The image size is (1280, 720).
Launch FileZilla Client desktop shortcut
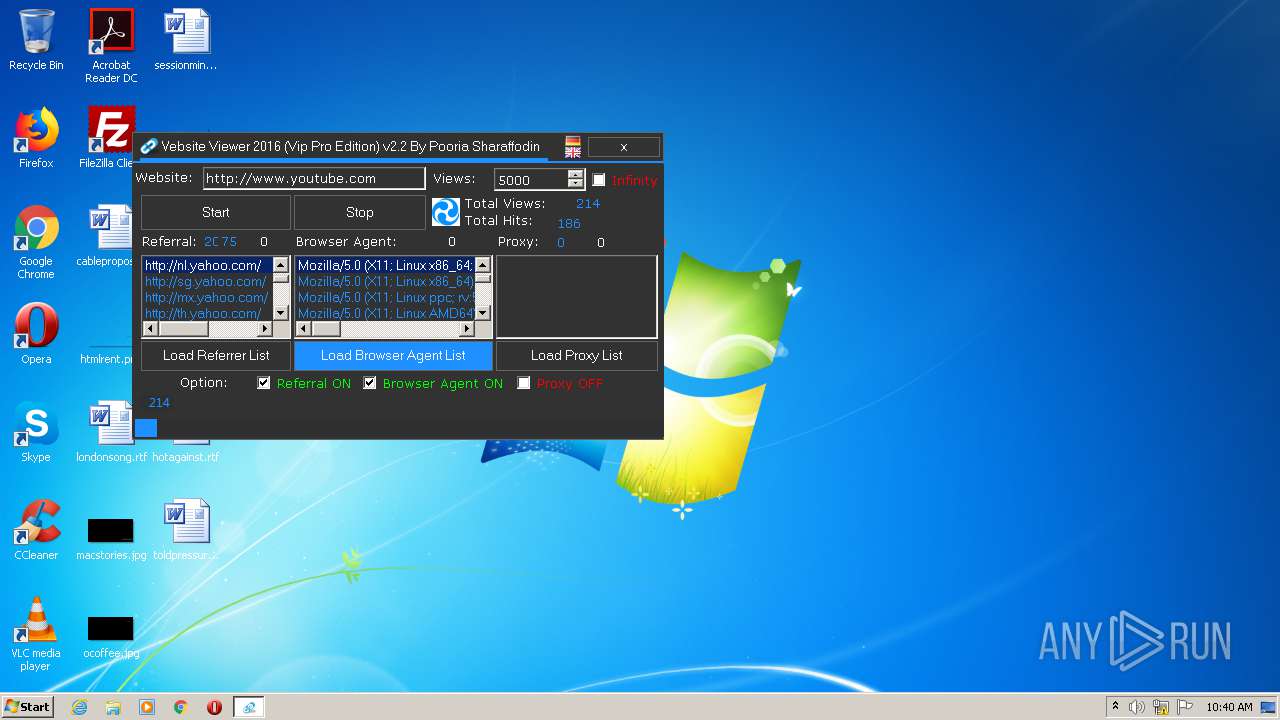click(109, 138)
